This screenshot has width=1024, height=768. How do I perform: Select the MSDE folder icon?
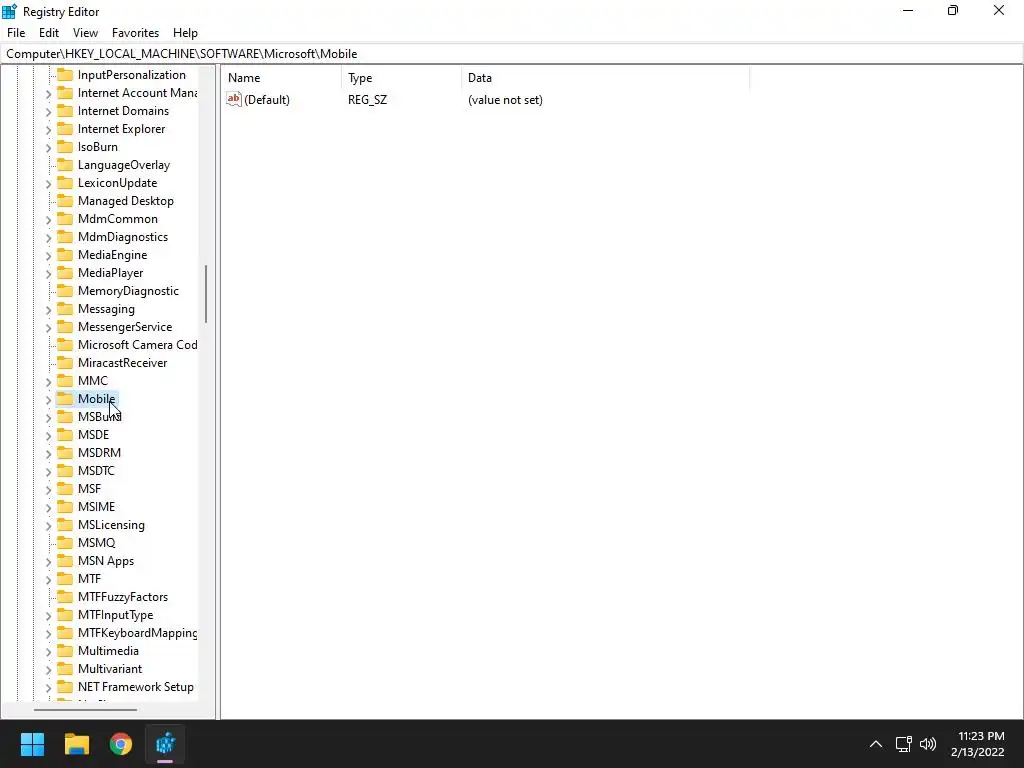[65, 434]
